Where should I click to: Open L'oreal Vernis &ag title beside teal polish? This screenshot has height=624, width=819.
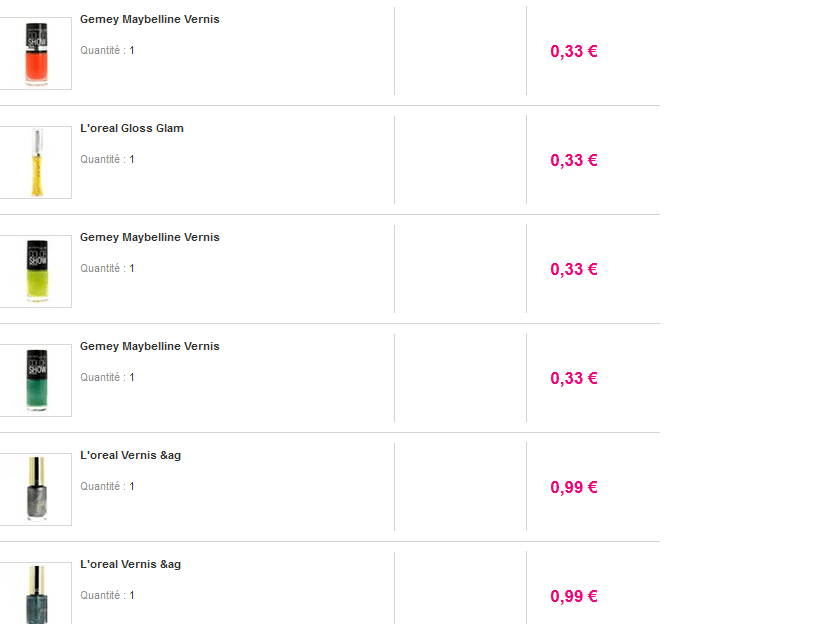click(x=131, y=564)
